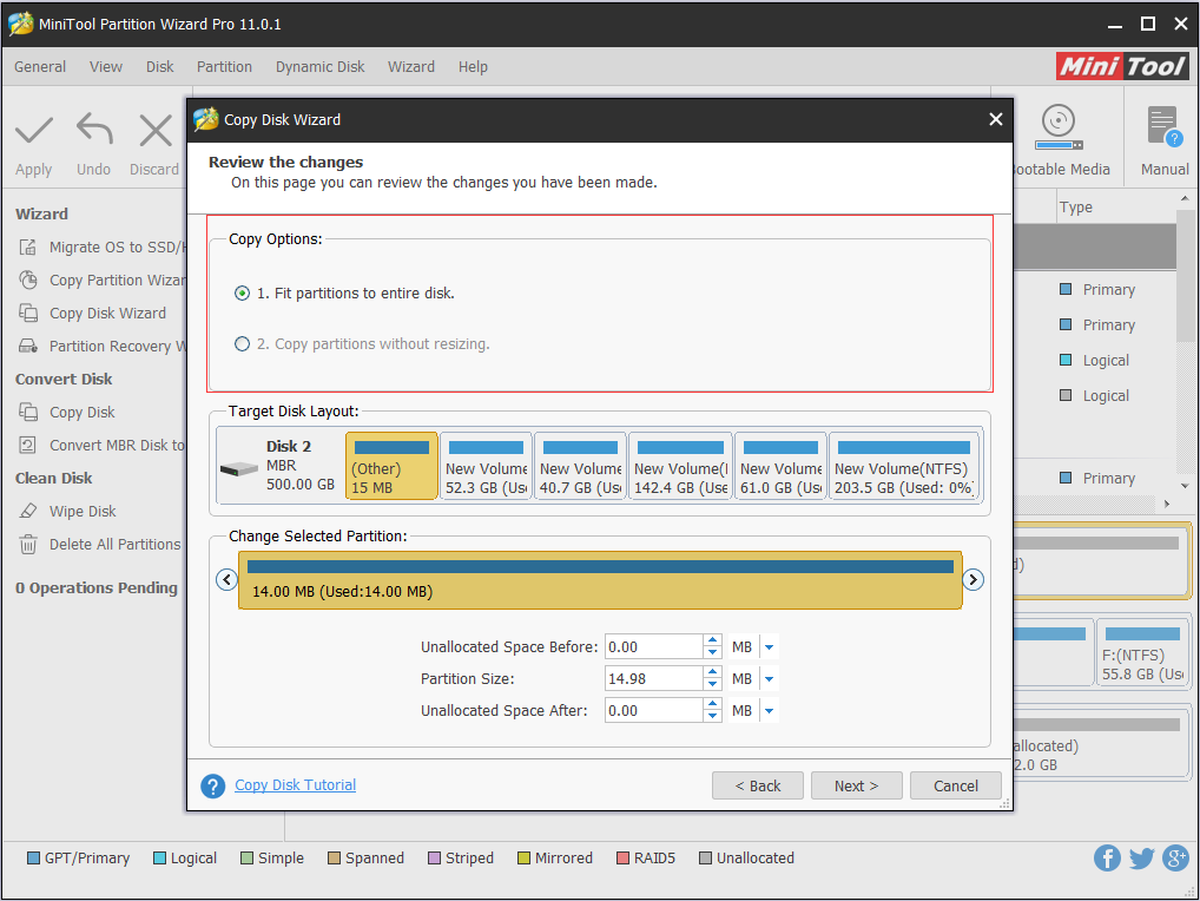The width and height of the screenshot is (1200, 901).
Task: Open the Manual book icon
Action: pos(1164,128)
